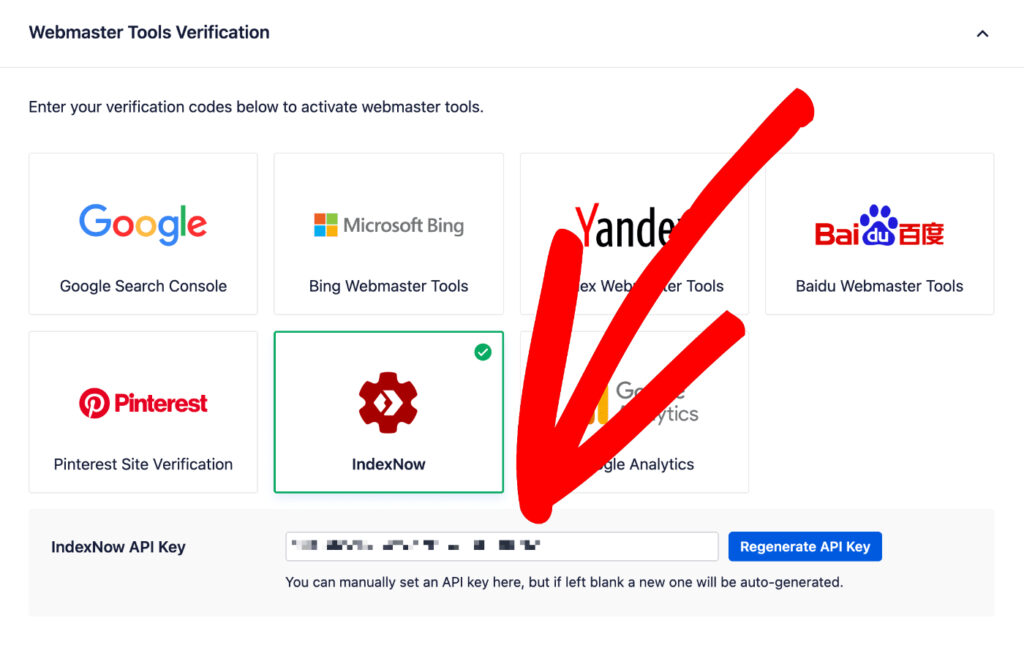Expand the Baidu Webmaster Tools card
Image resolution: width=1024 pixels, height=645 pixels.
pos(878,233)
